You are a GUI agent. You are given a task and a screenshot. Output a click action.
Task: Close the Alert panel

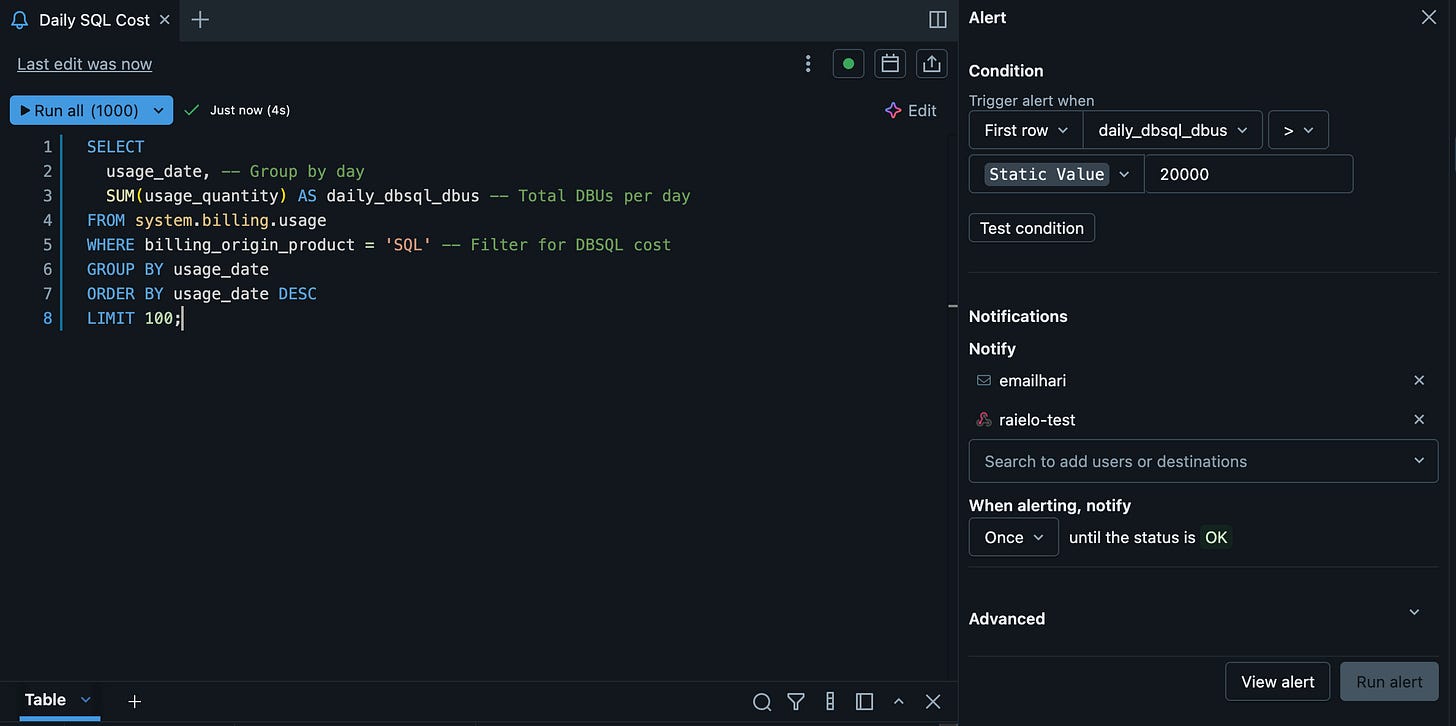[1429, 17]
